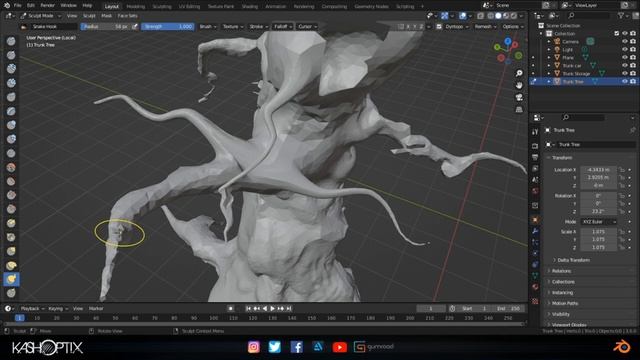Open the Material properties tab icon
The height and width of the screenshot is (360, 640).
point(535,287)
